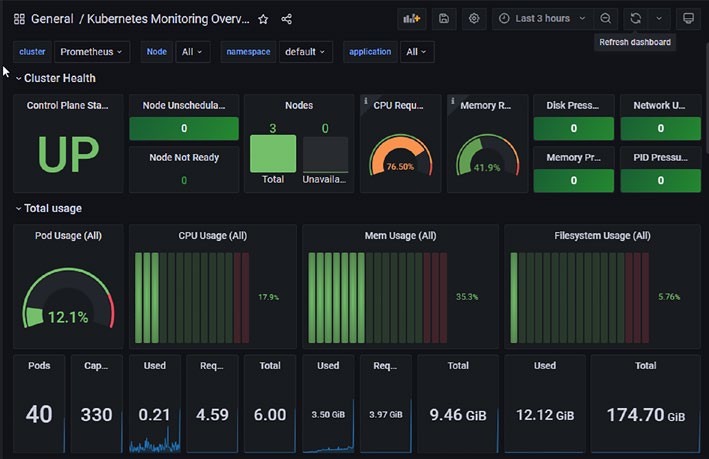Open the Node All dropdown

(193, 52)
